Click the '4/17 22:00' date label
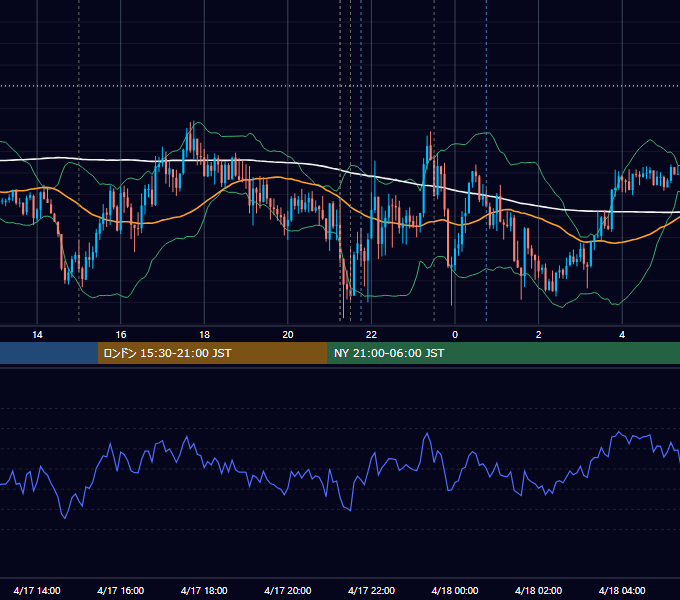 pyautogui.click(x=371, y=590)
